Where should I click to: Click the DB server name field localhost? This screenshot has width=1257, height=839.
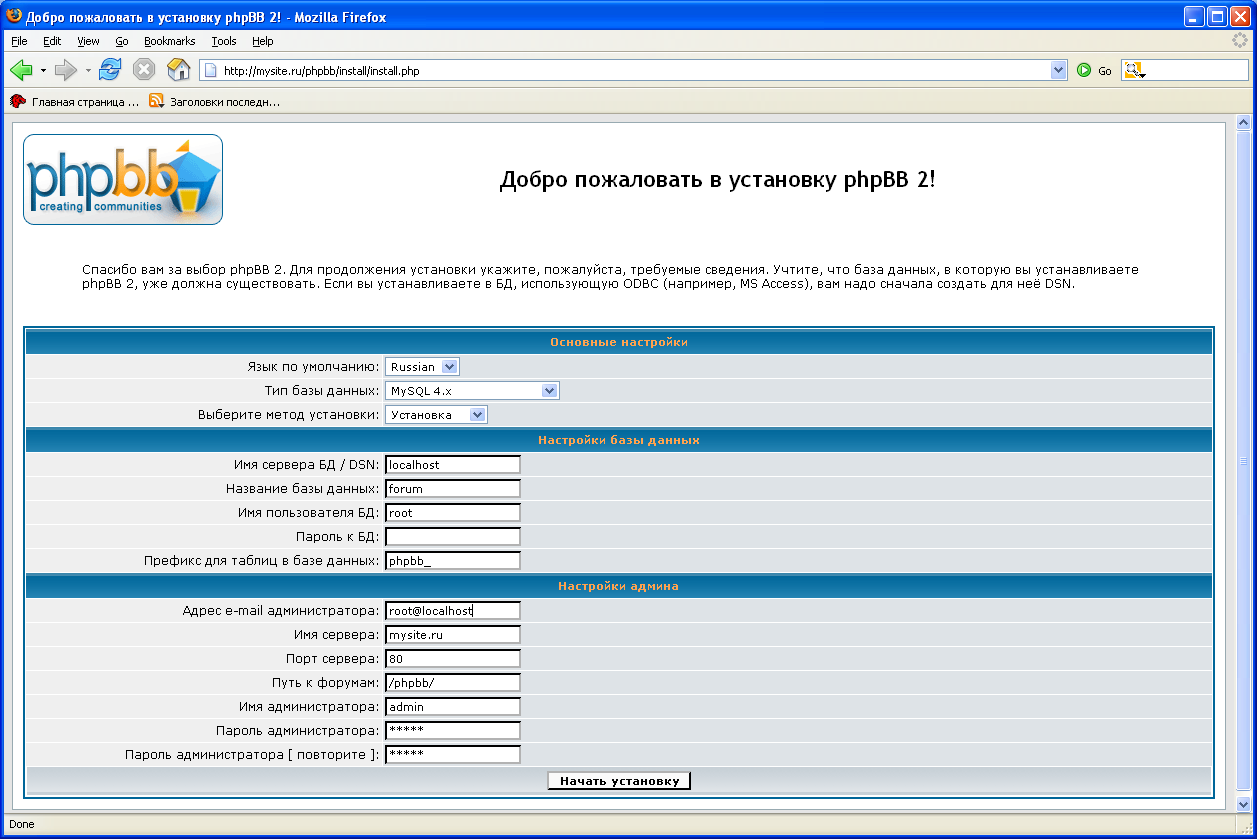pos(453,464)
